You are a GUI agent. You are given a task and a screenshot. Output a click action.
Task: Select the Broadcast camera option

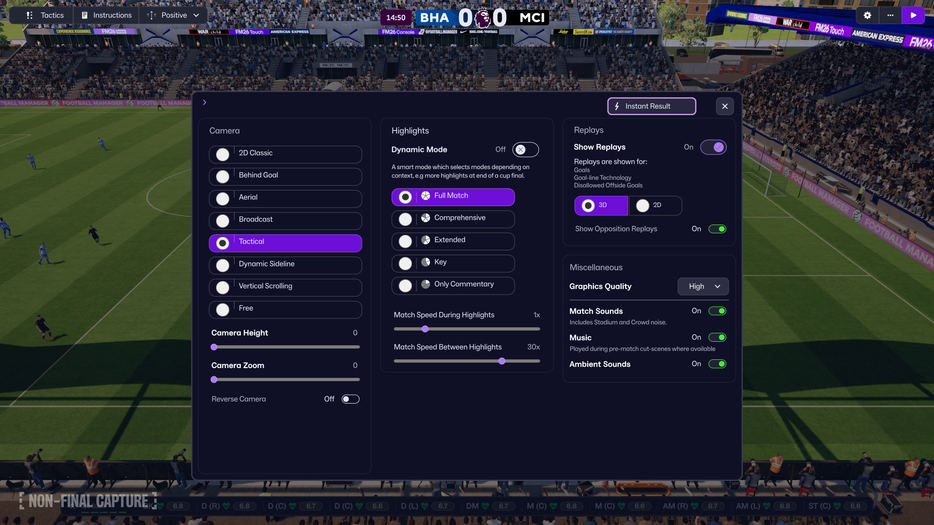(285, 220)
